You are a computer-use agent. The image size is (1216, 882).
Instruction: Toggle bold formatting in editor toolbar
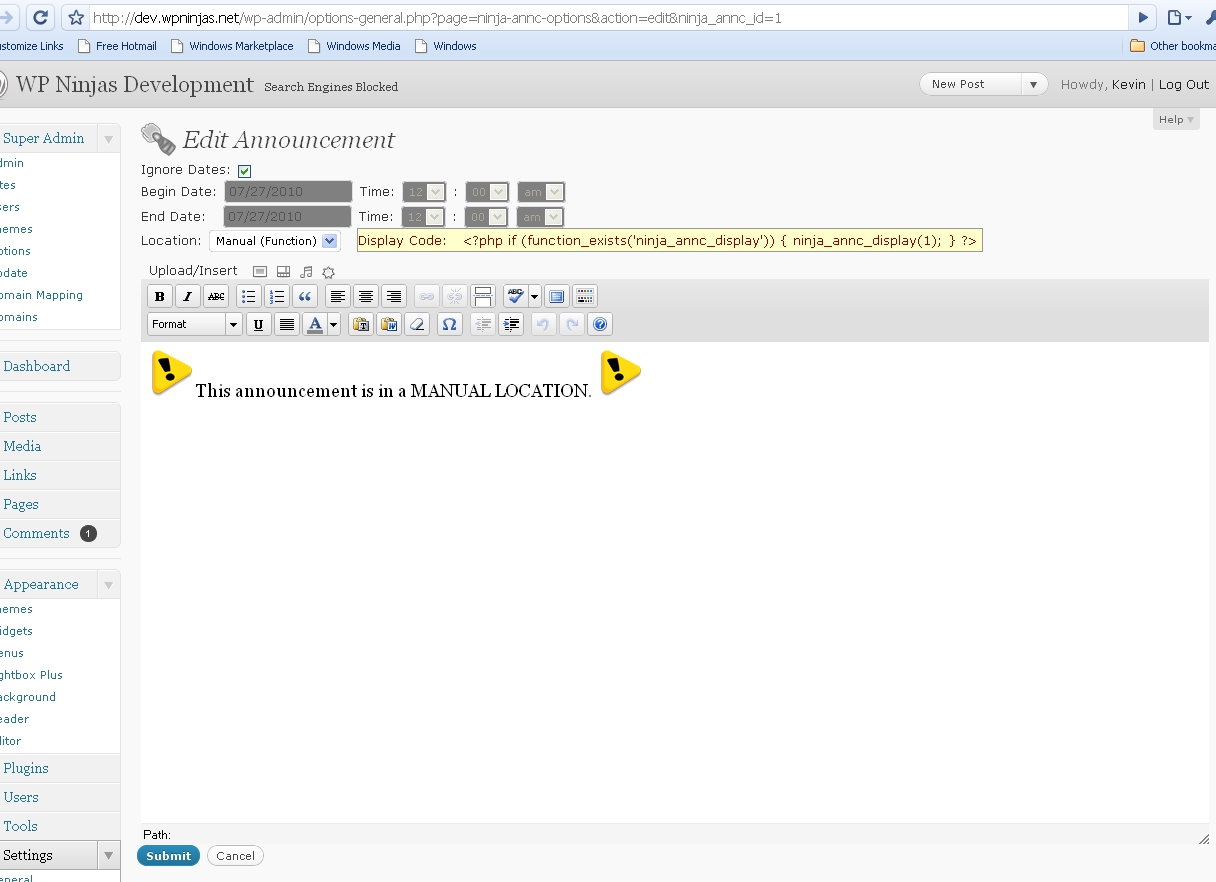(159, 296)
